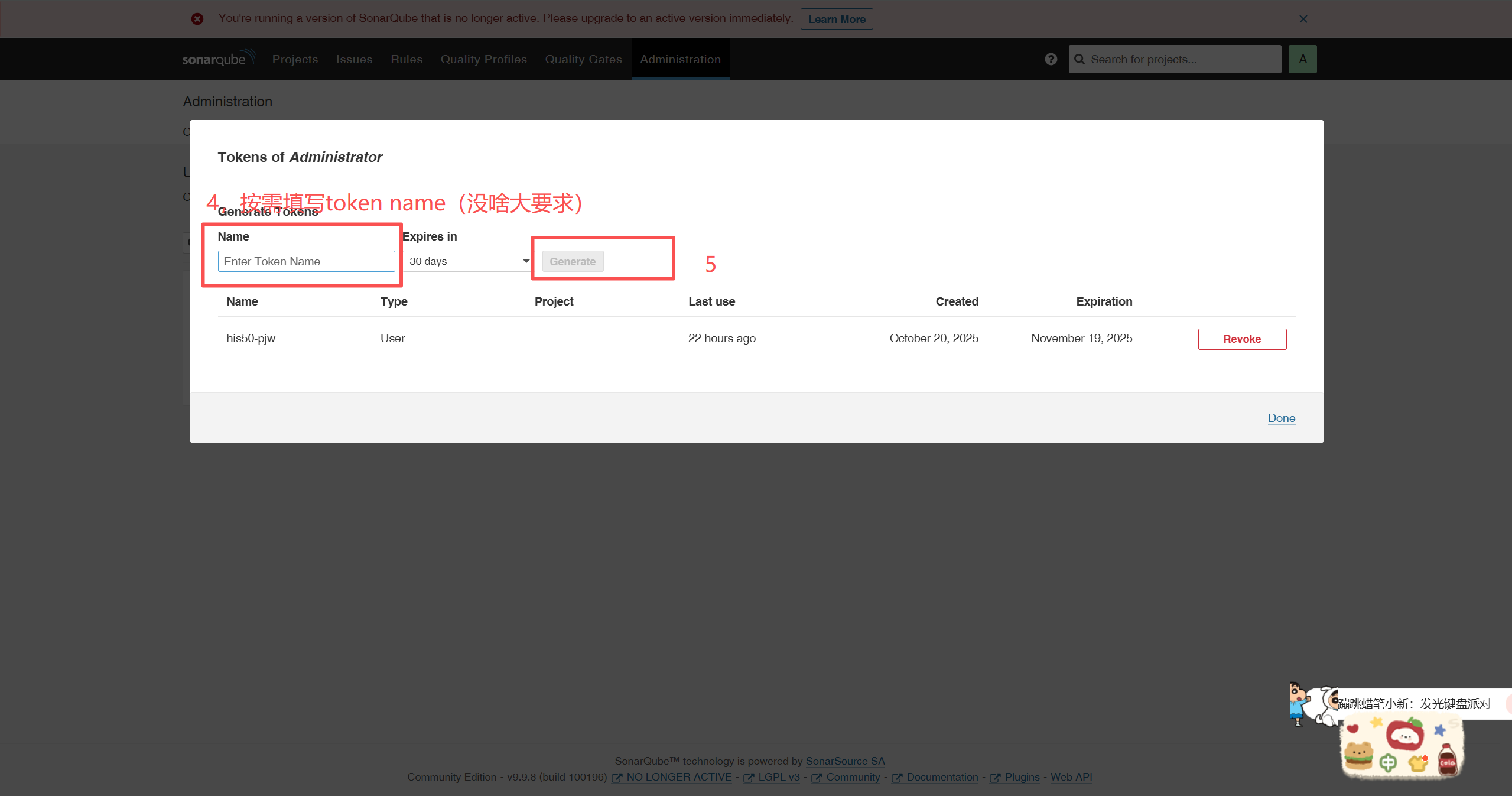Open the help question-mark icon
Image resolution: width=1512 pixels, height=796 pixels.
coord(1051,59)
